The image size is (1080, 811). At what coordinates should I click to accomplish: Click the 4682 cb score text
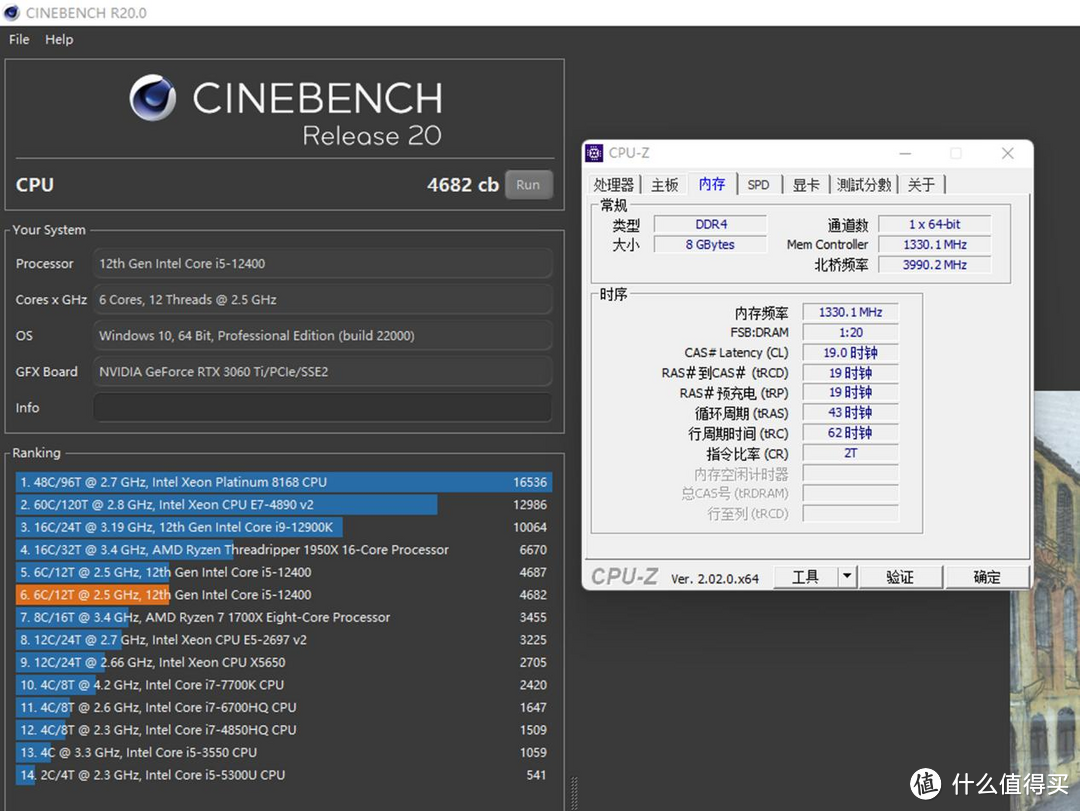click(x=462, y=185)
